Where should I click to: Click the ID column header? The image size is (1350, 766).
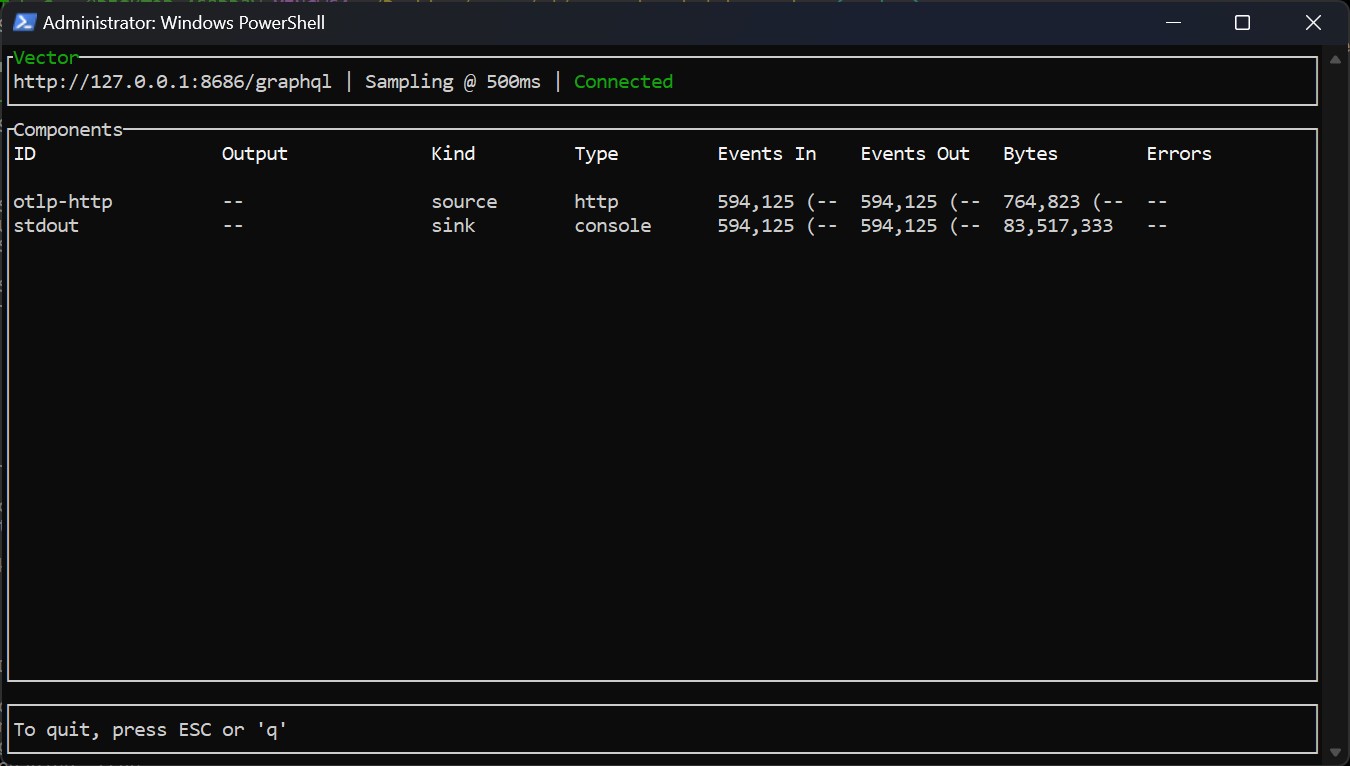(x=25, y=154)
